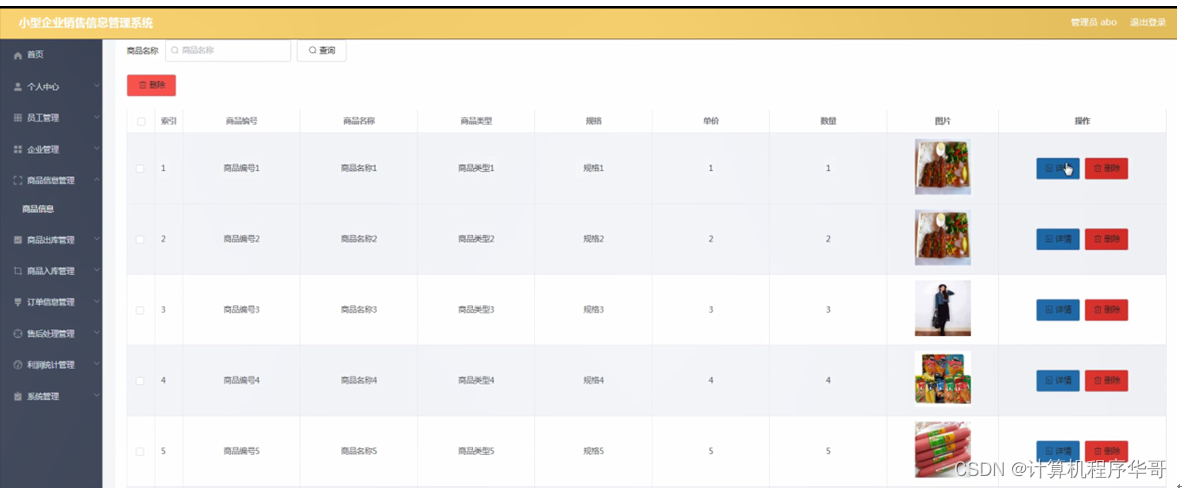Click the 规格 column header
This screenshot has width=1182, height=488.
tap(593, 121)
